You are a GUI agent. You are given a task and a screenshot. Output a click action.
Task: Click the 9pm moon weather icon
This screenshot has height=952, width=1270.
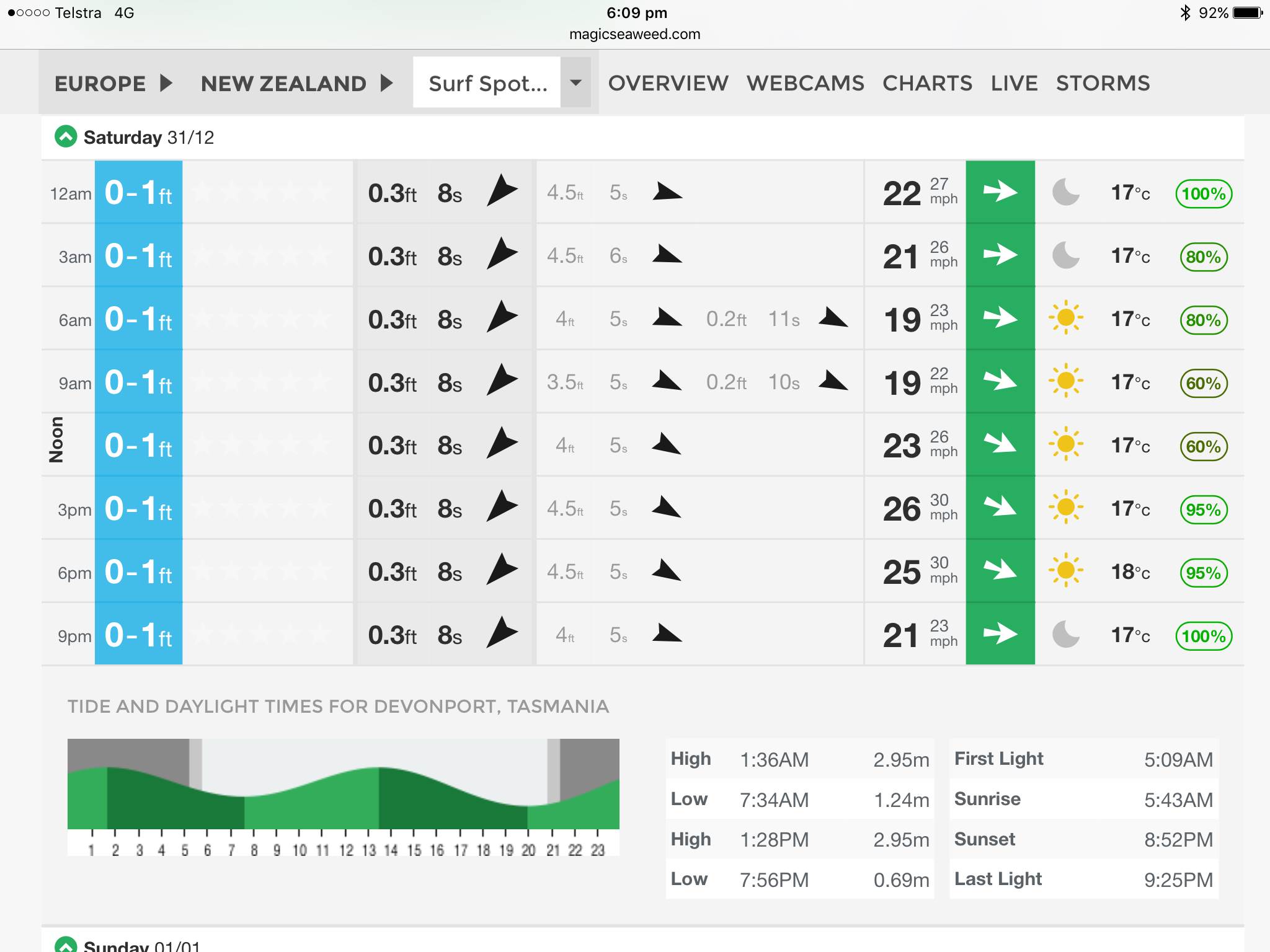pyautogui.click(x=1065, y=634)
